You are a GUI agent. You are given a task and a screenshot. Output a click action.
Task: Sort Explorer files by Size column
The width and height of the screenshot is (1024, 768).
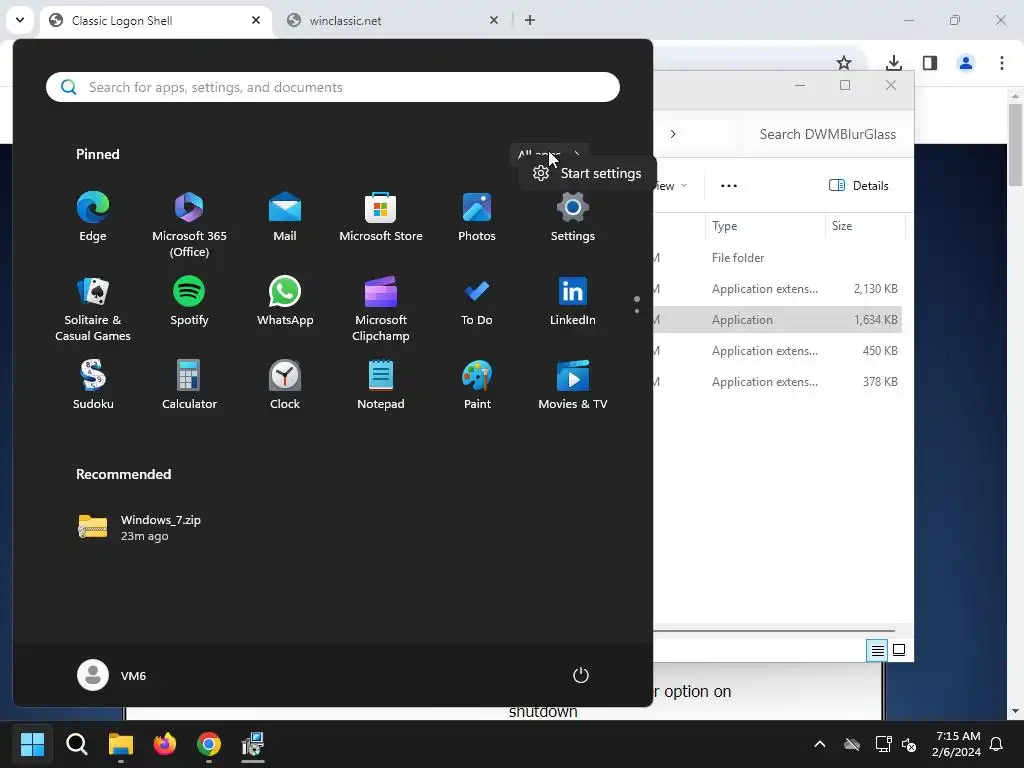865,226
